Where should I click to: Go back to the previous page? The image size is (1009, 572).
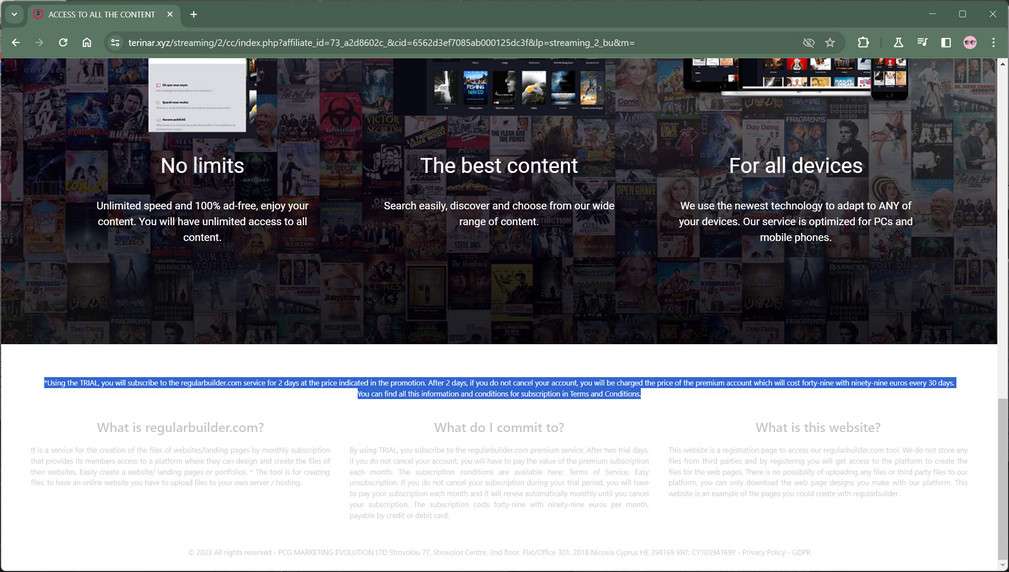[x=16, y=42]
